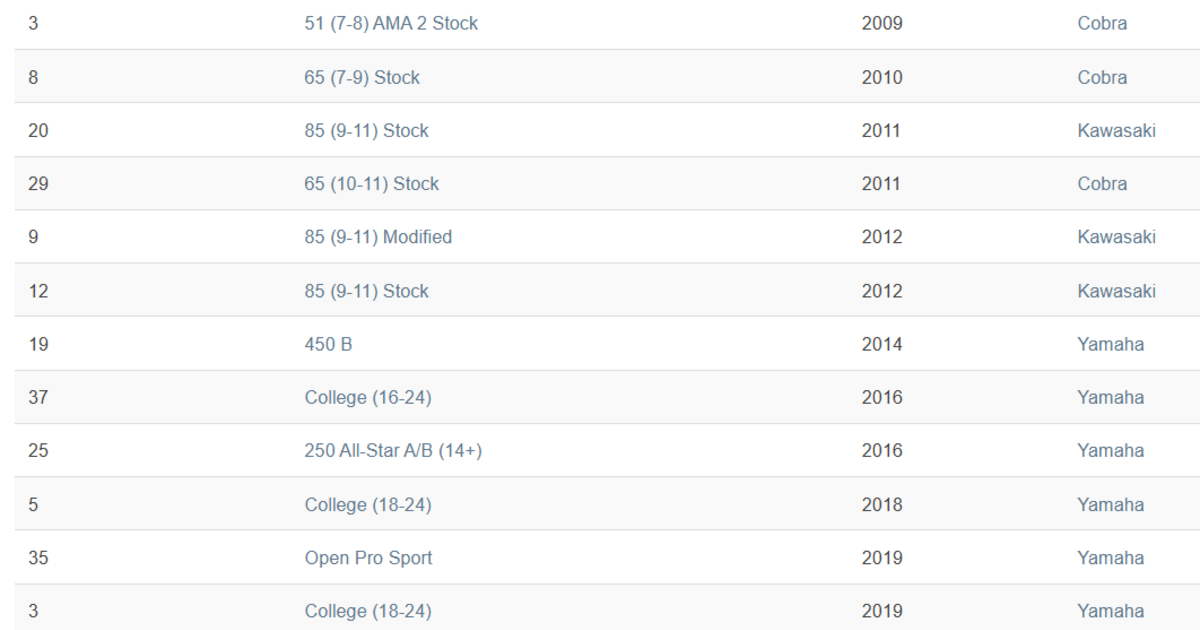This screenshot has height=630, width=1200.
Task: Click the 2009 year cell
Action: tap(881, 24)
